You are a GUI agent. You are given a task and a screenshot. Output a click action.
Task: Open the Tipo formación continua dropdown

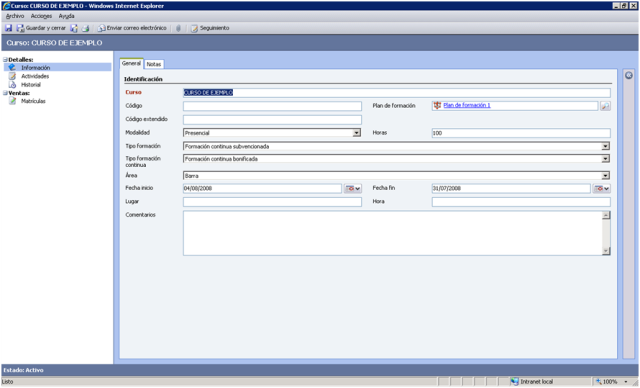(605, 159)
